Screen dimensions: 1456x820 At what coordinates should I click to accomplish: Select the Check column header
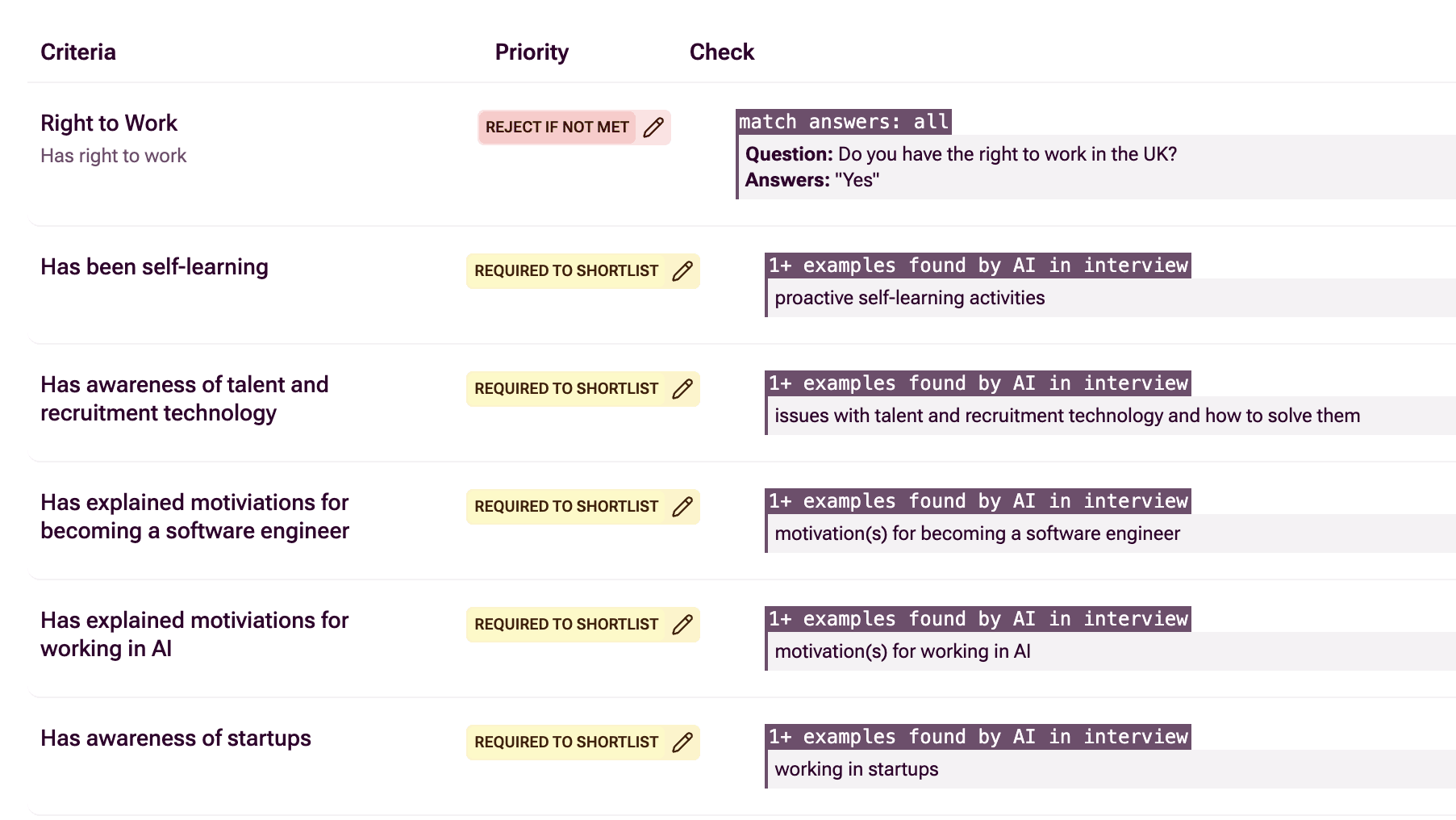[x=721, y=52]
